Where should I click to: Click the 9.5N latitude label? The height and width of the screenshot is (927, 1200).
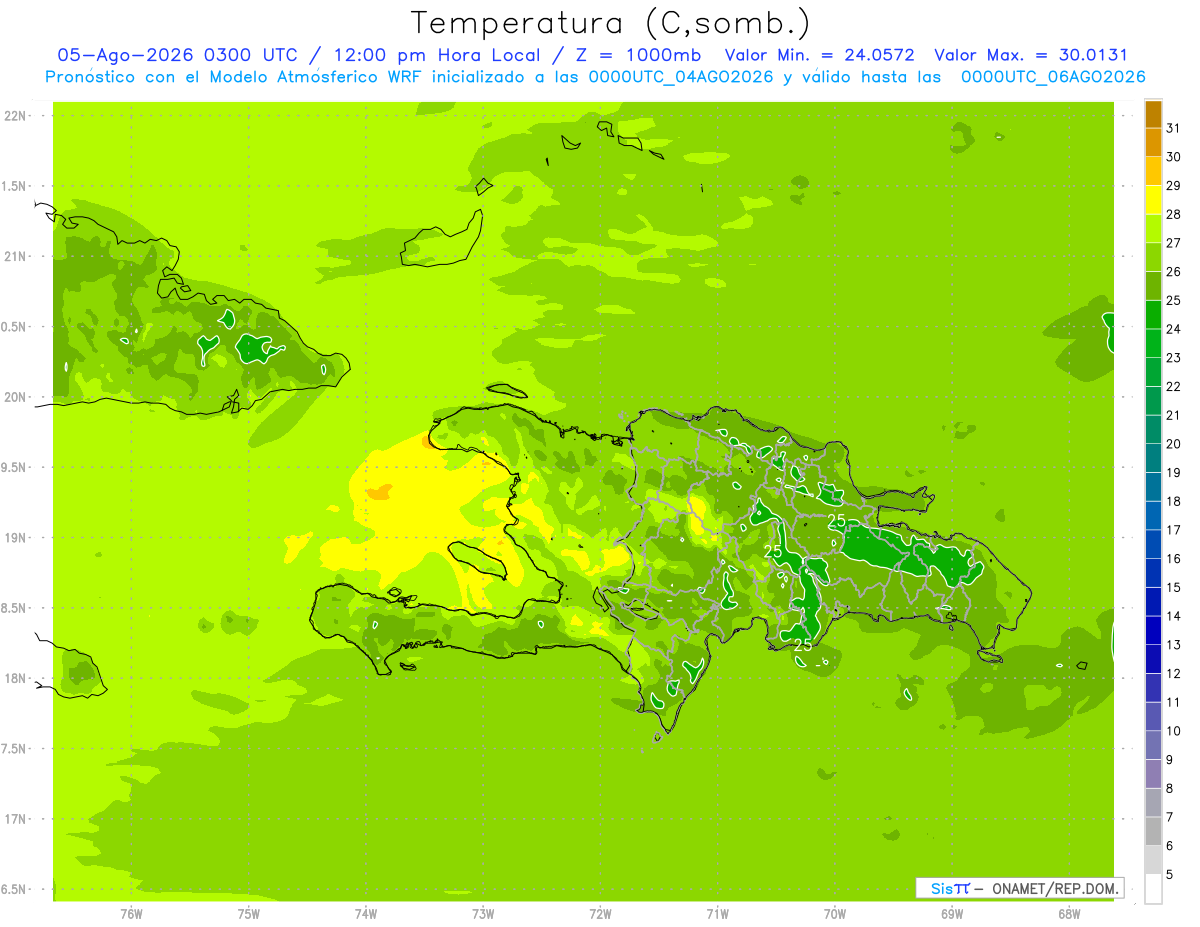(x=13, y=467)
